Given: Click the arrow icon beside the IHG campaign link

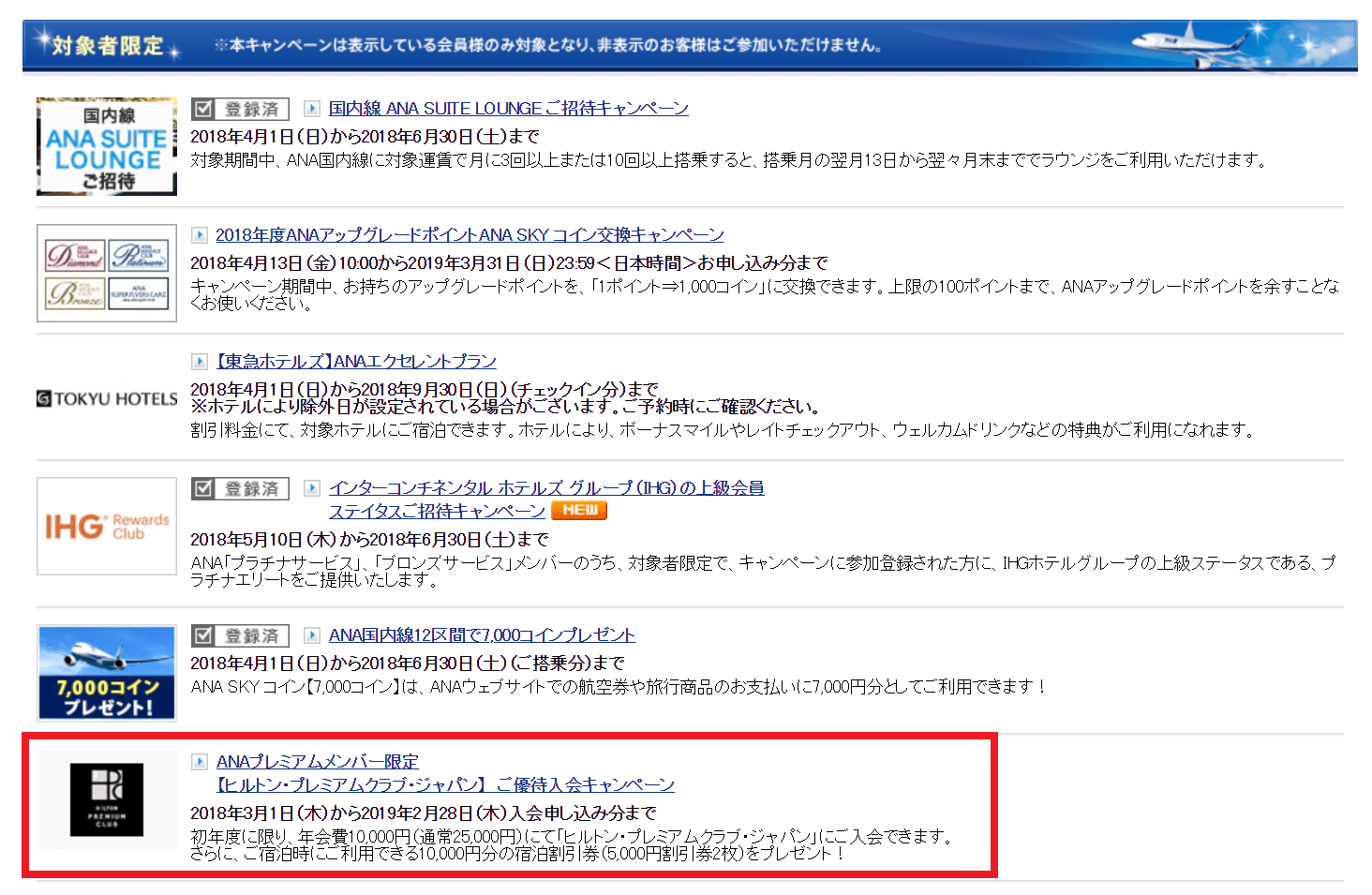Looking at the screenshot, I should [x=312, y=488].
